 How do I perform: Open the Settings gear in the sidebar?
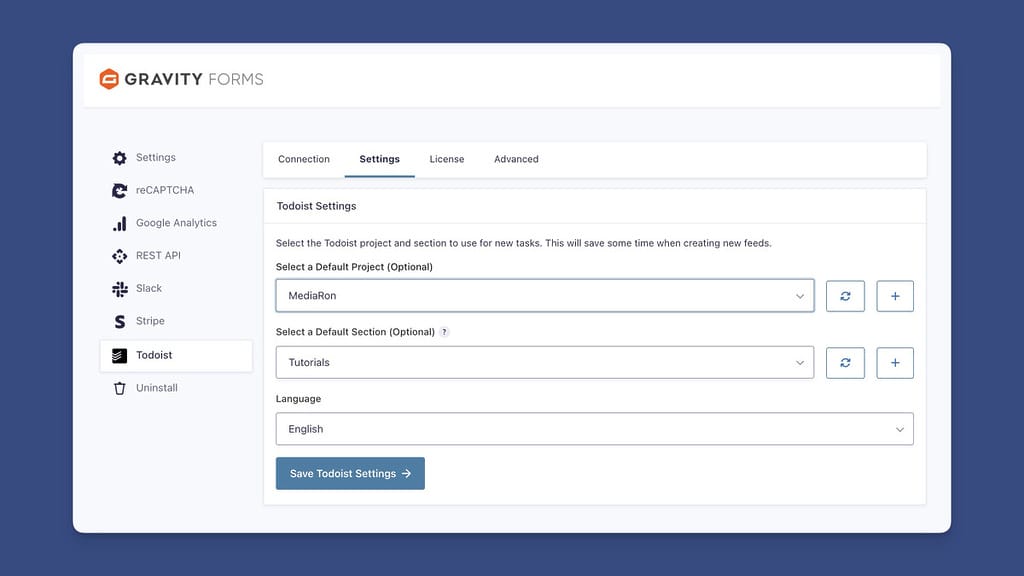pos(119,157)
